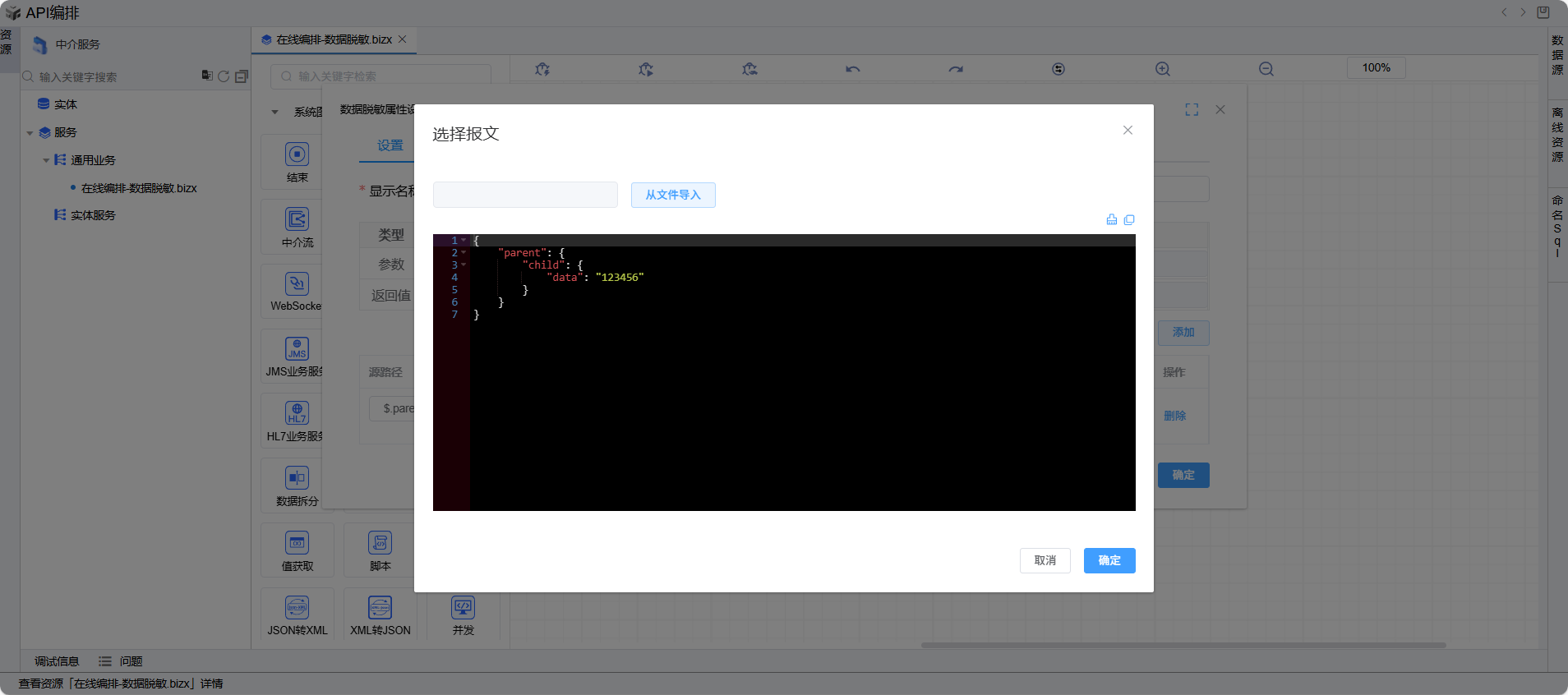Open the 实体服务 tree item

(92, 215)
